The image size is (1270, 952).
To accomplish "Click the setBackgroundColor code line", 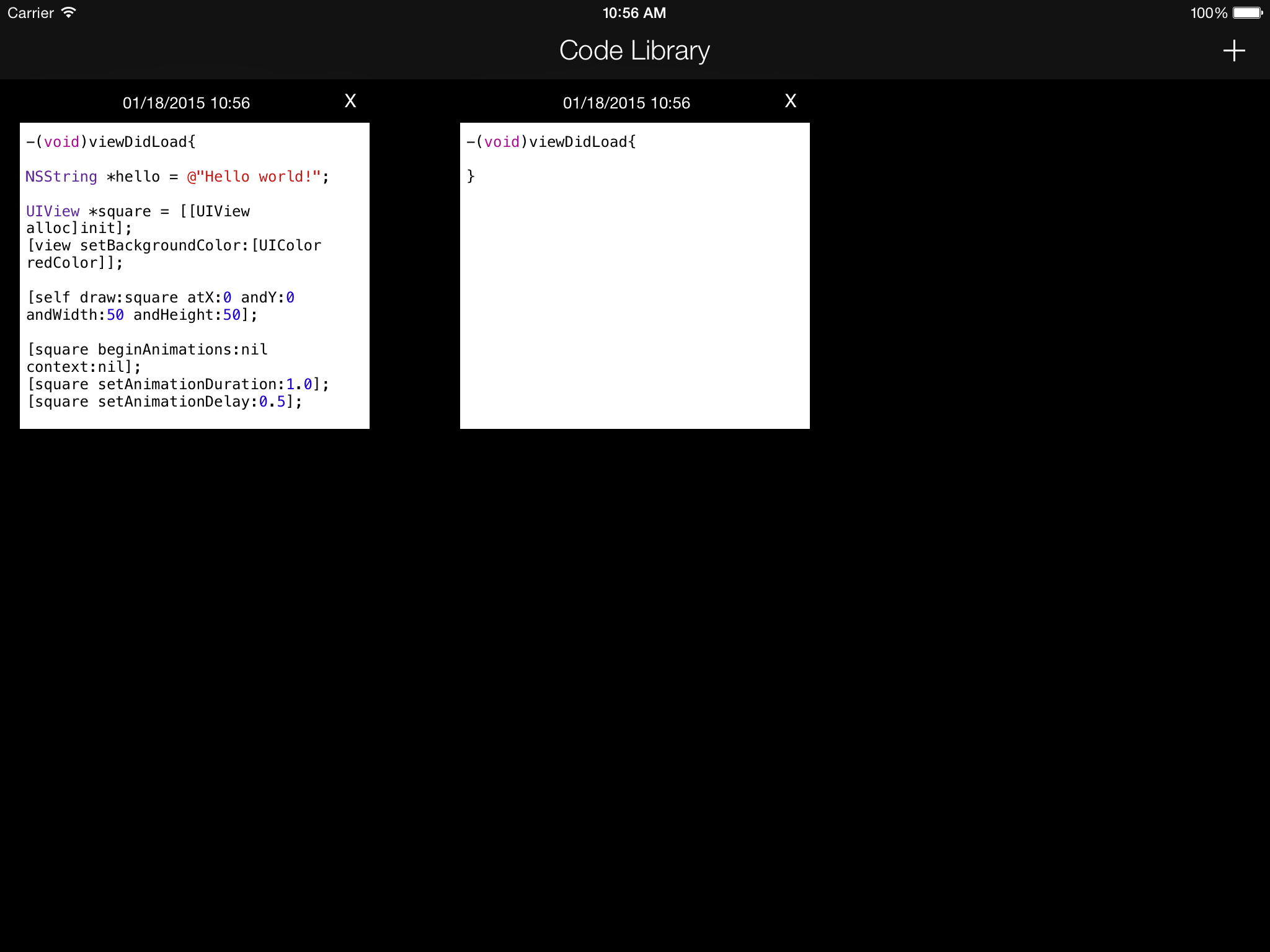I will tap(174, 245).
